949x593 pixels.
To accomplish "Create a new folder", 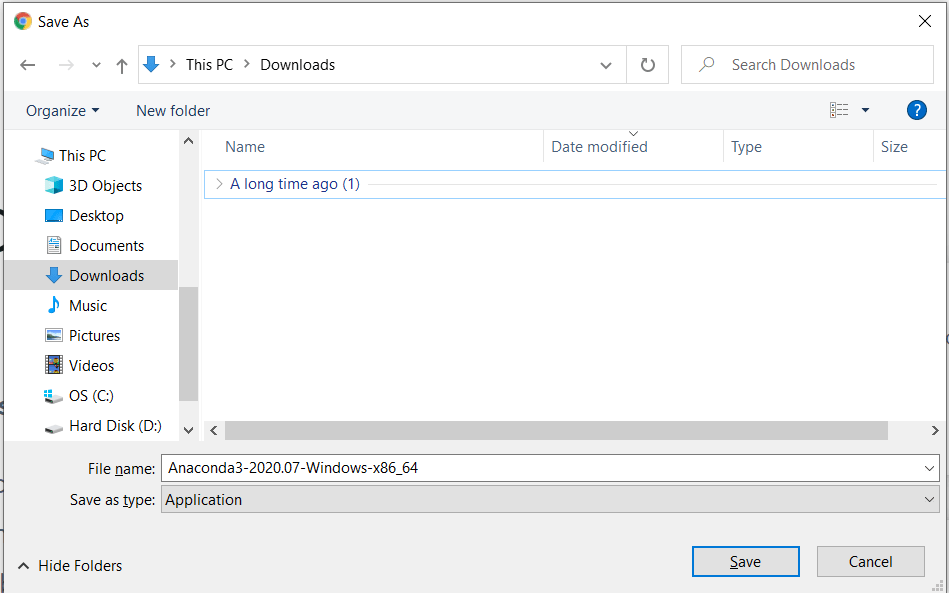I will pyautogui.click(x=172, y=110).
